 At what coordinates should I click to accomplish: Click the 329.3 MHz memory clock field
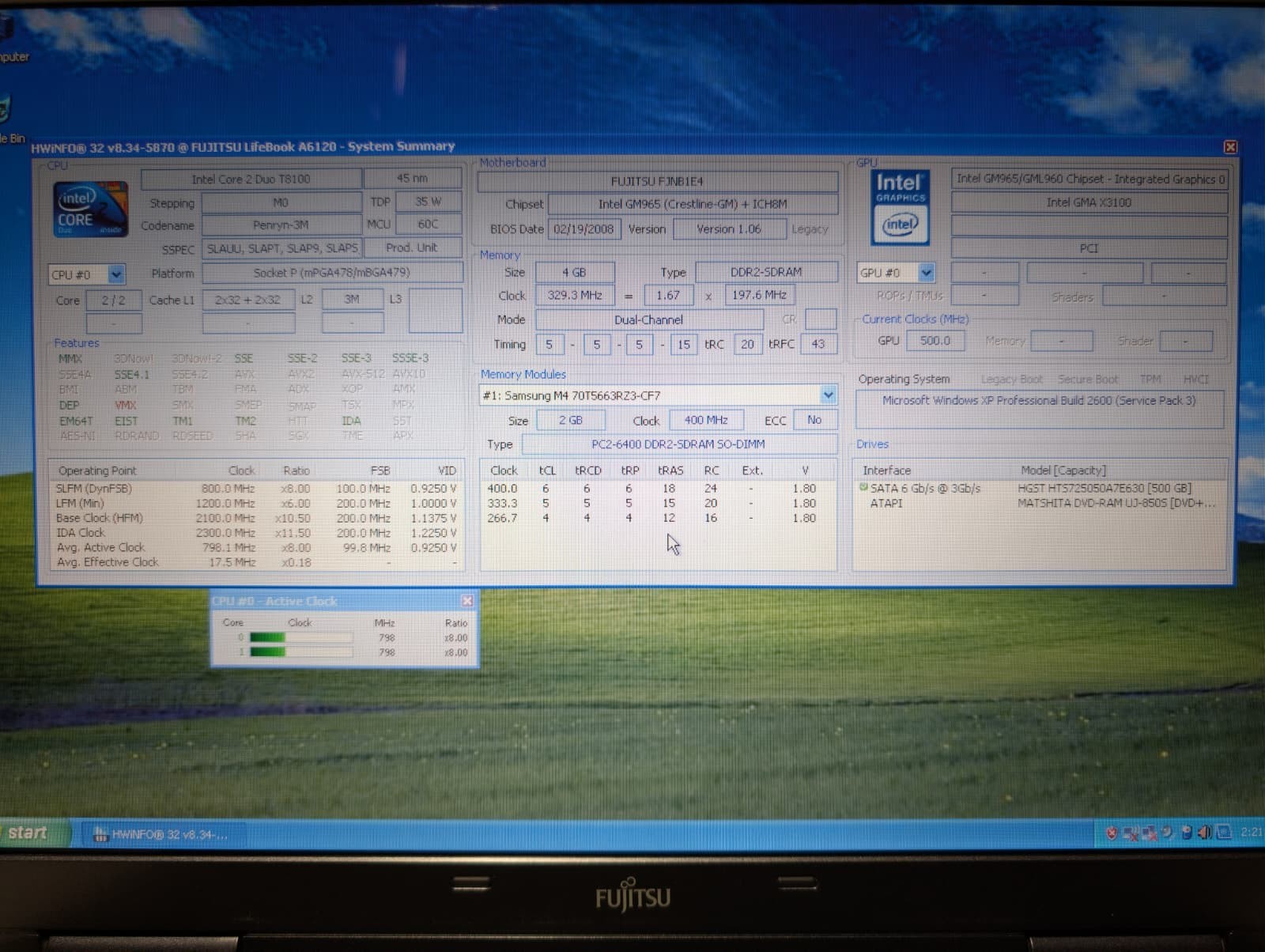[575, 295]
